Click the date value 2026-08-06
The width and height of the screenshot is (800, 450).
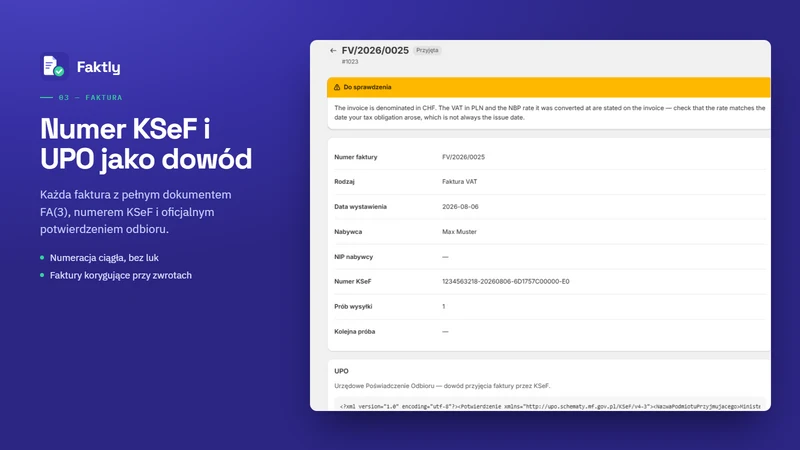tap(460, 207)
